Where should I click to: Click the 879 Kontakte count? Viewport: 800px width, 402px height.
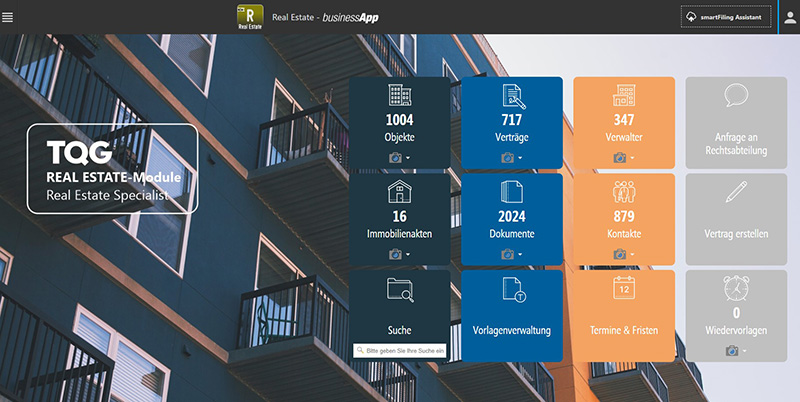(624, 216)
